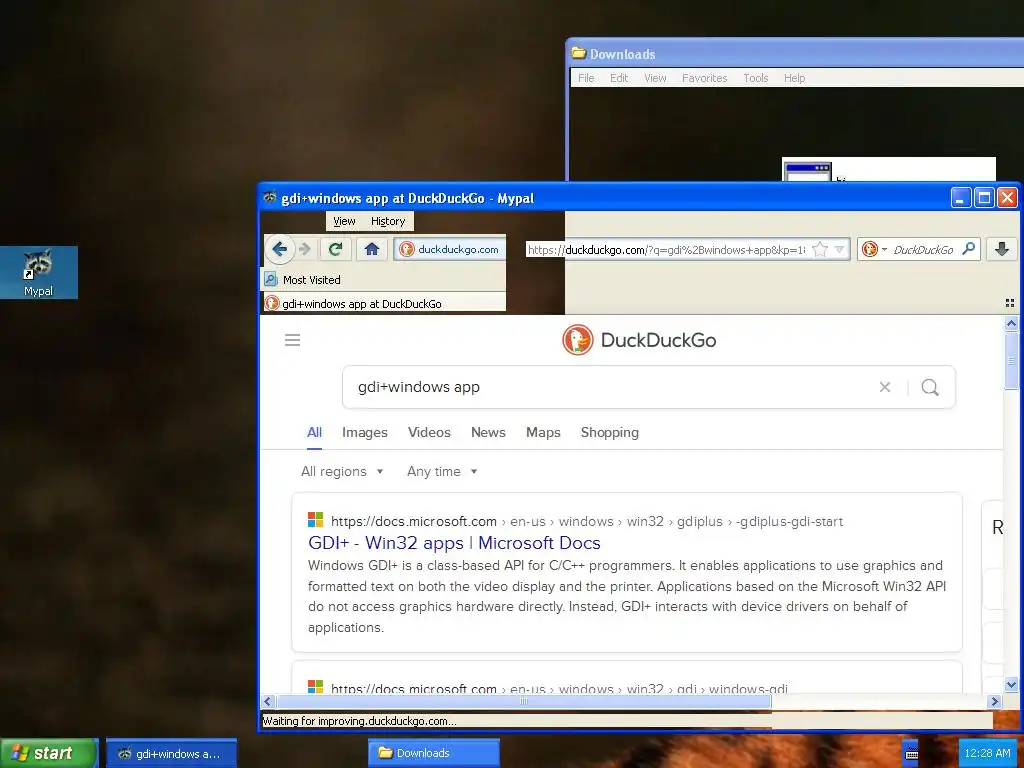1024x768 pixels.
Task: Click the horizontal scrollbar right arrow
Action: click(x=995, y=701)
